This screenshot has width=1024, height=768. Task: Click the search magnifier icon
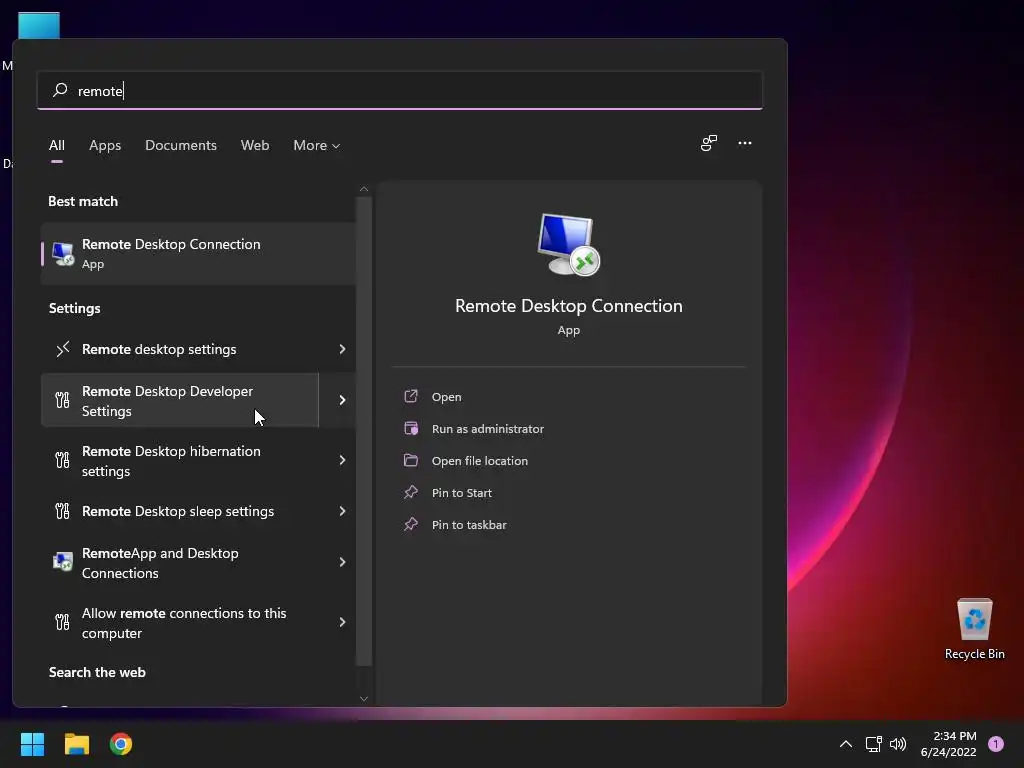pyautogui.click(x=60, y=90)
